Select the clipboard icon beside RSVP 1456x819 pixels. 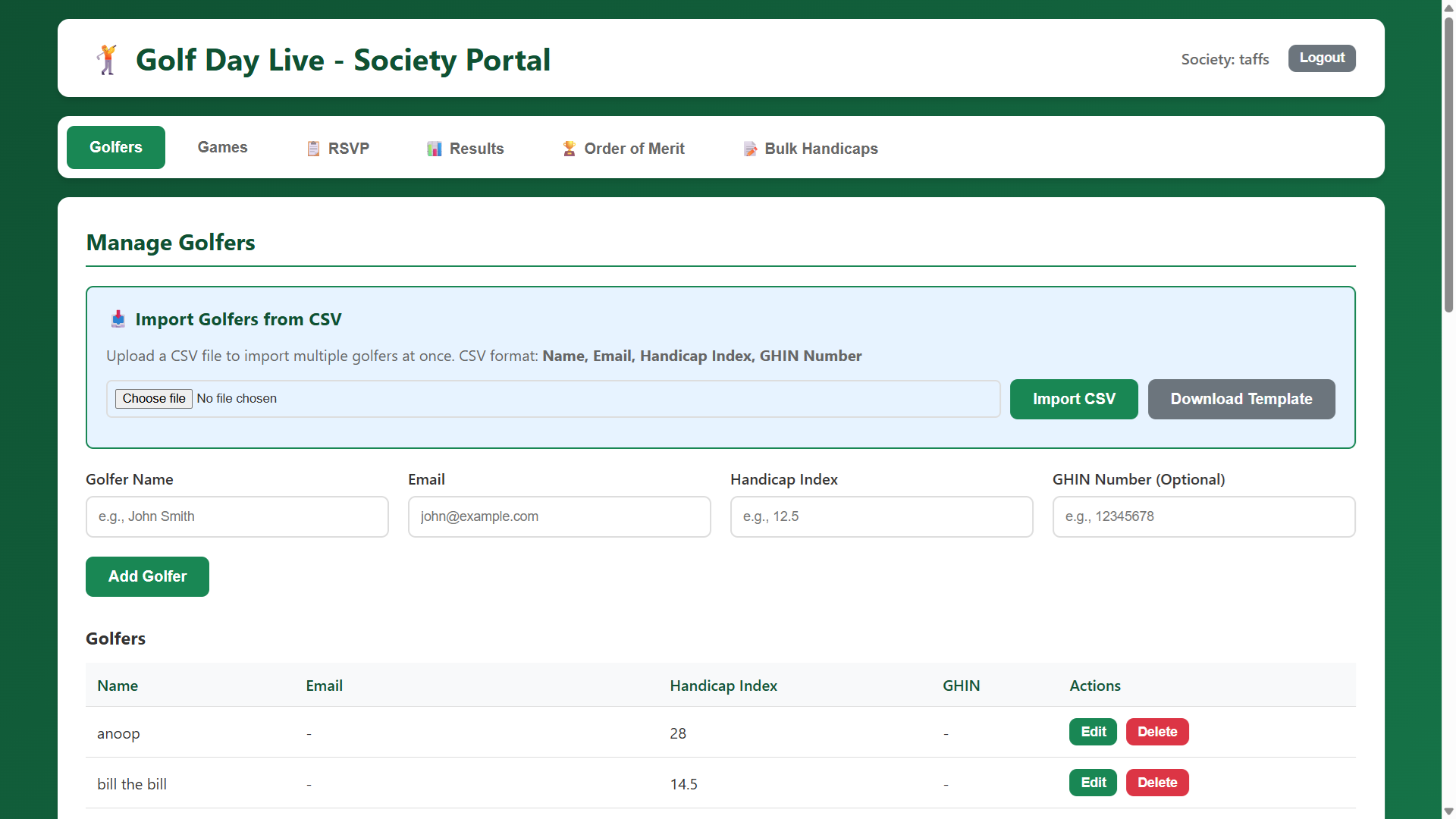pyautogui.click(x=313, y=149)
